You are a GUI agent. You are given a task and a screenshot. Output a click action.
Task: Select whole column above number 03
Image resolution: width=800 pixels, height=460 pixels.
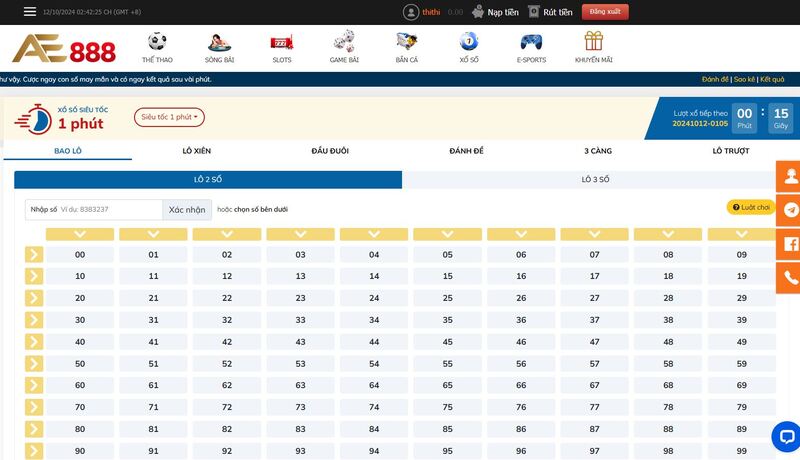(x=301, y=234)
